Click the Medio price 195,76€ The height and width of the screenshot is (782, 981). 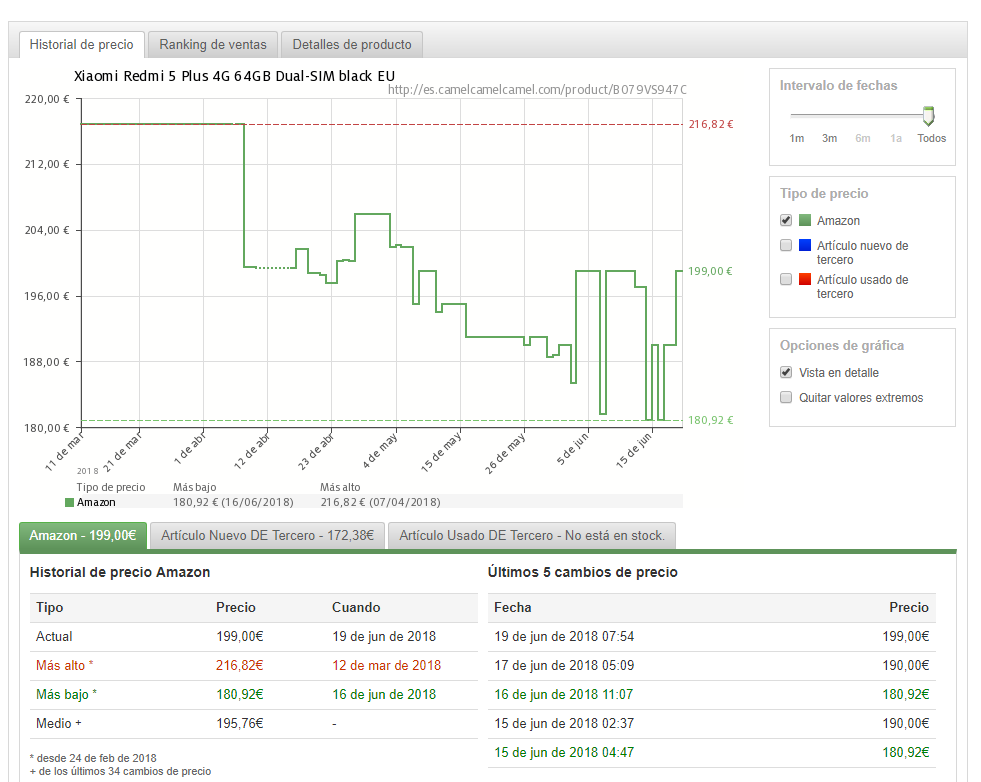coord(240,724)
